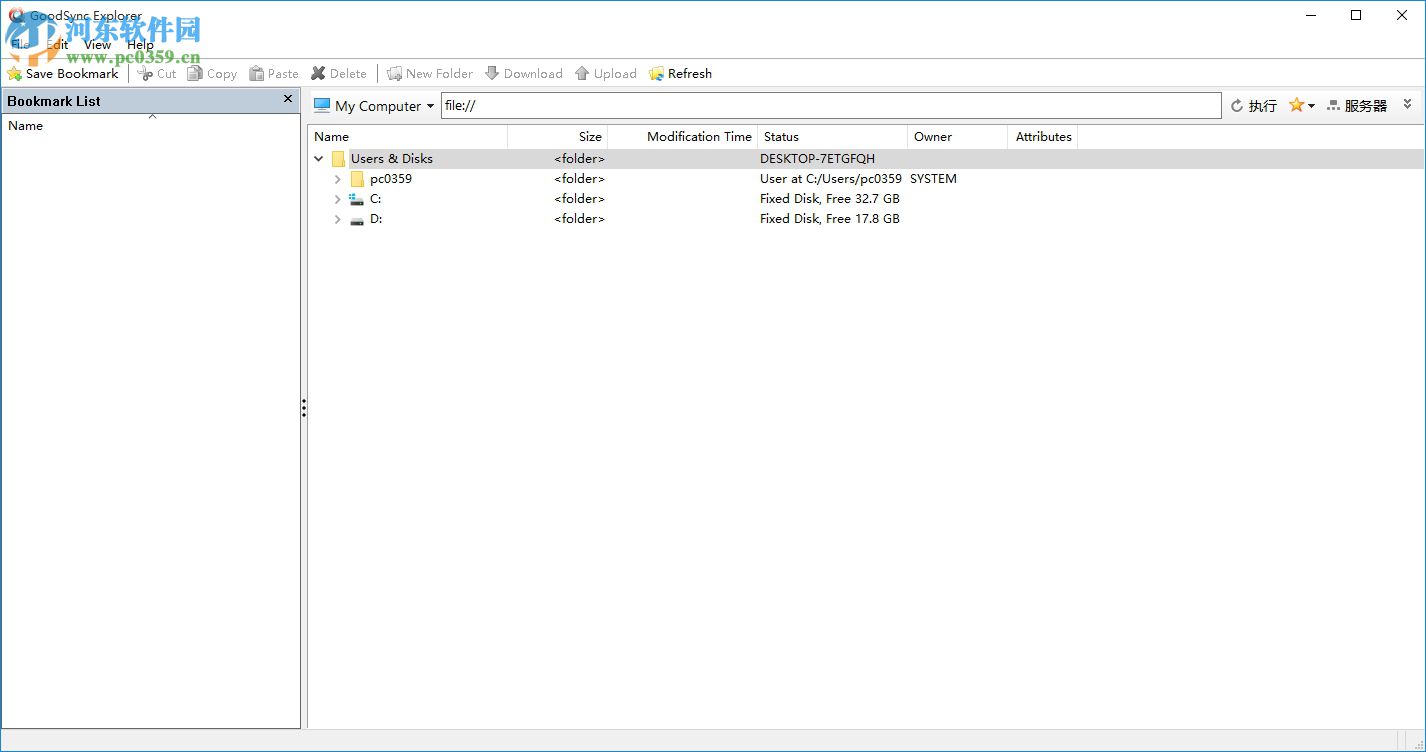The height and width of the screenshot is (752, 1426).
Task: Click the 执行 button
Action: pos(1253,106)
